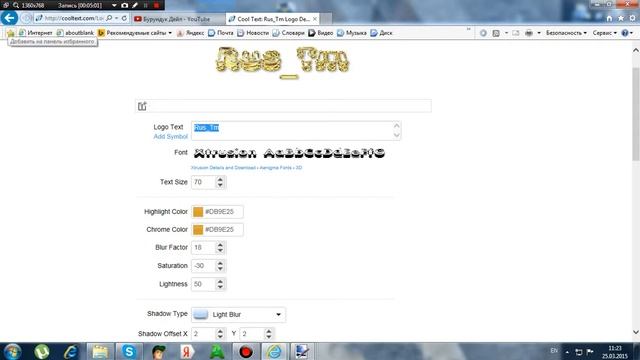
Task: Open Favorites star icon
Action: [x=621, y=18]
